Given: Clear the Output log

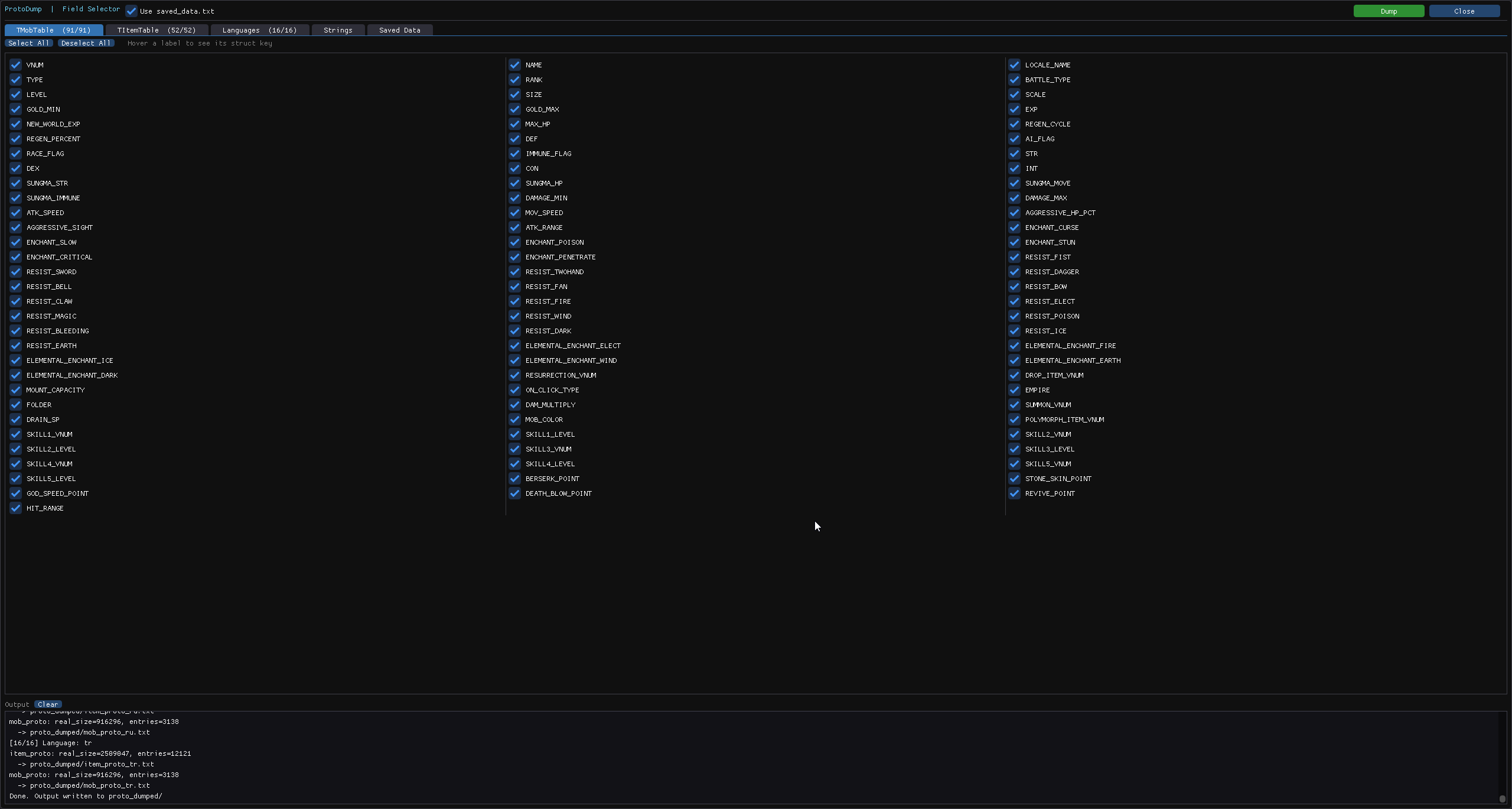Looking at the screenshot, I should coord(48,704).
